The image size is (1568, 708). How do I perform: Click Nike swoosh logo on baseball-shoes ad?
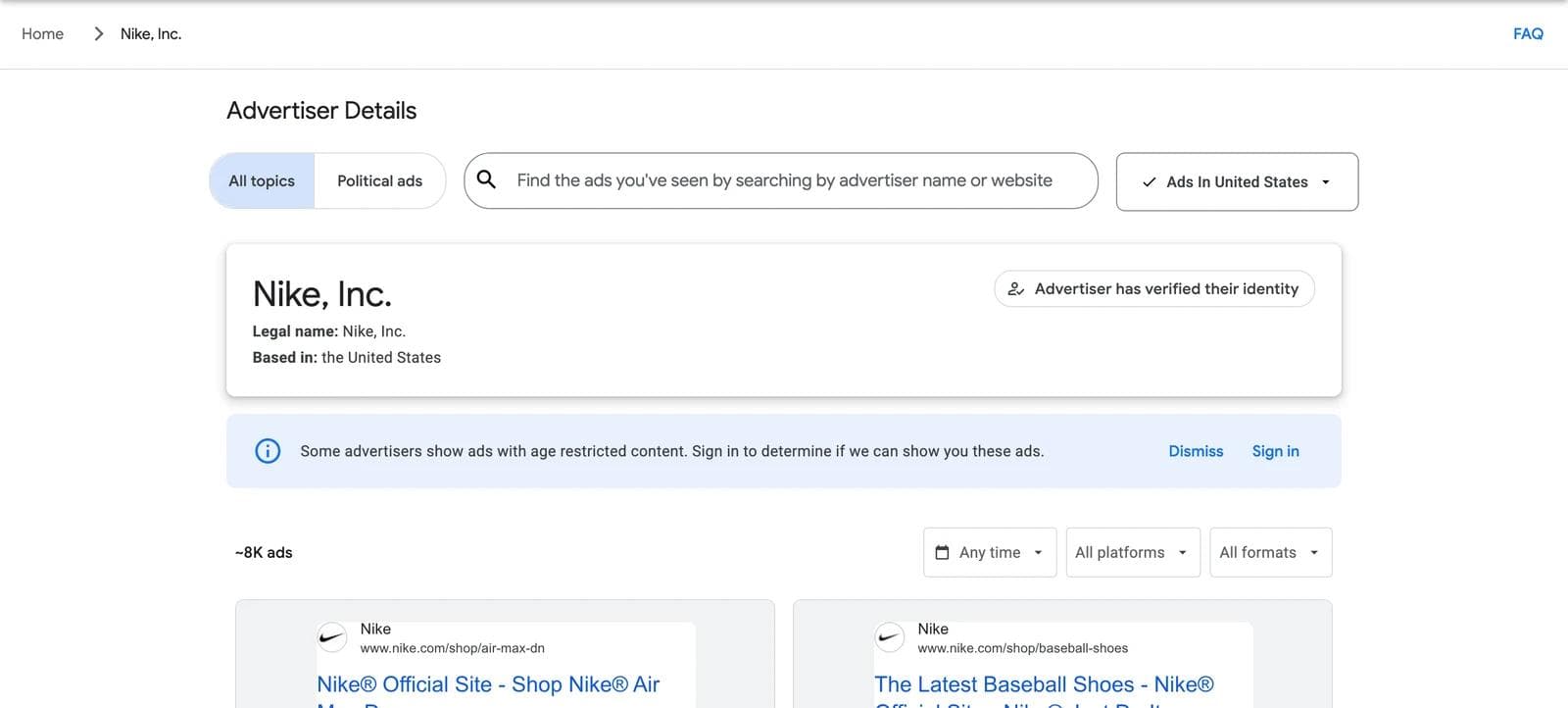pyautogui.click(x=890, y=637)
